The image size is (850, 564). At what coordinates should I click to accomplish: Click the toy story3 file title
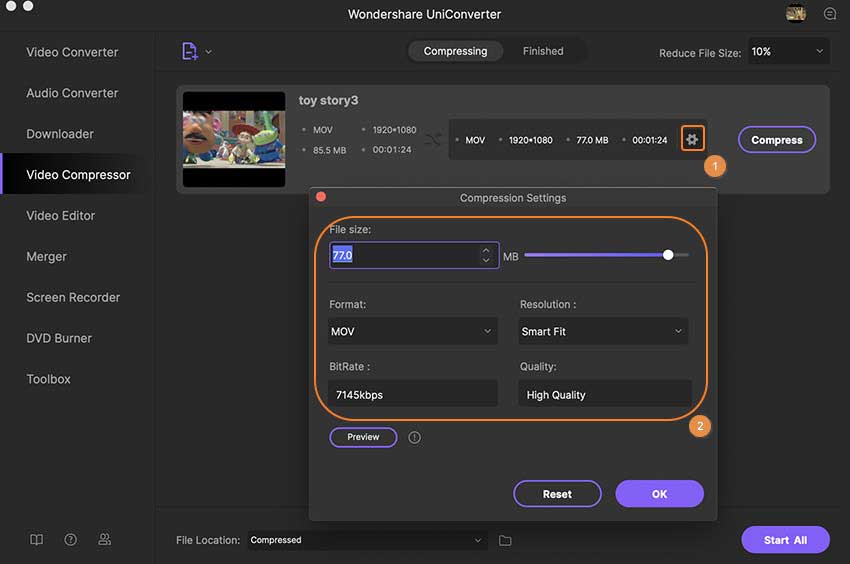tap(329, 100)
